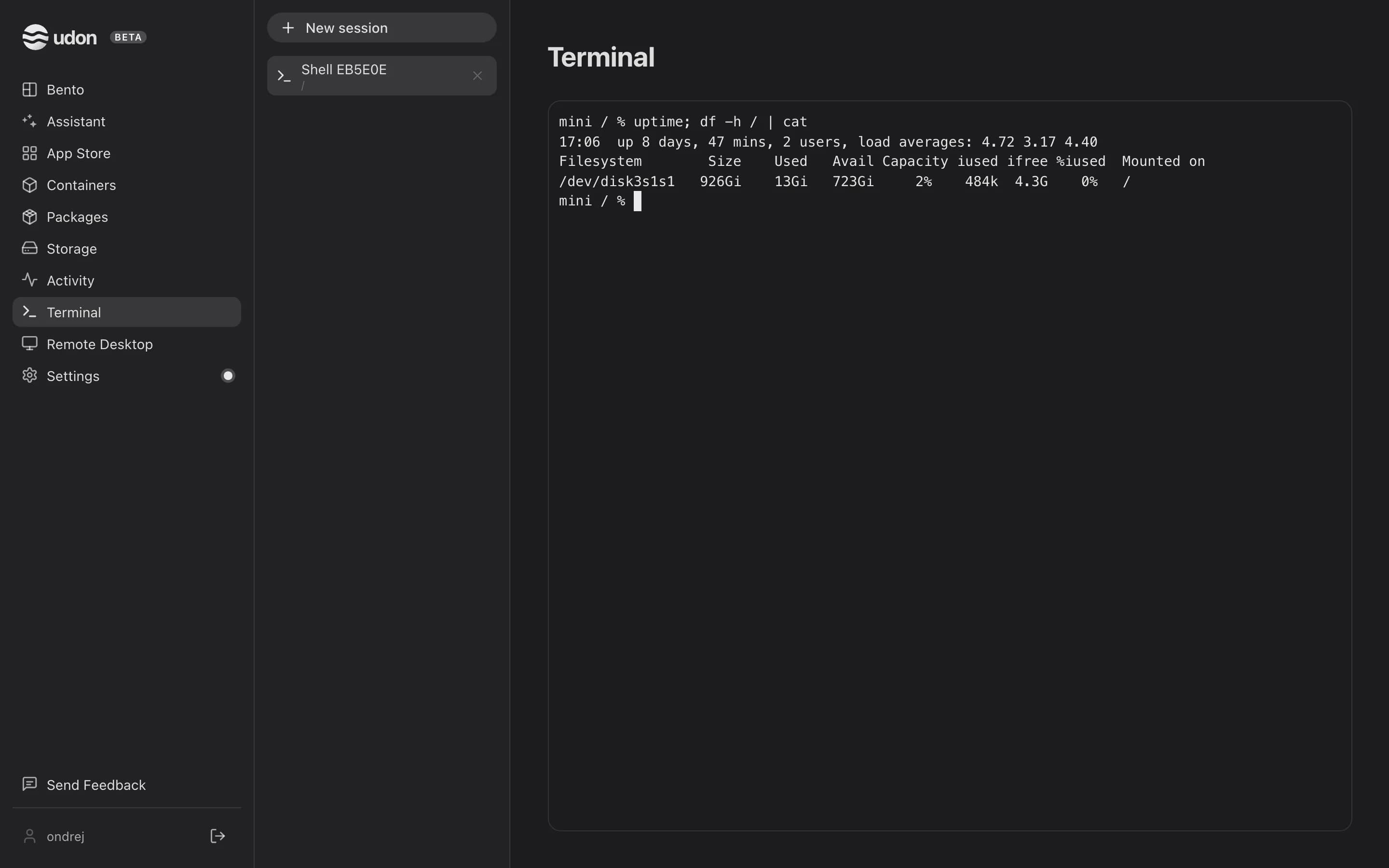
Task: Close the Shell EB5E0E session
Action: click(477, 76)
